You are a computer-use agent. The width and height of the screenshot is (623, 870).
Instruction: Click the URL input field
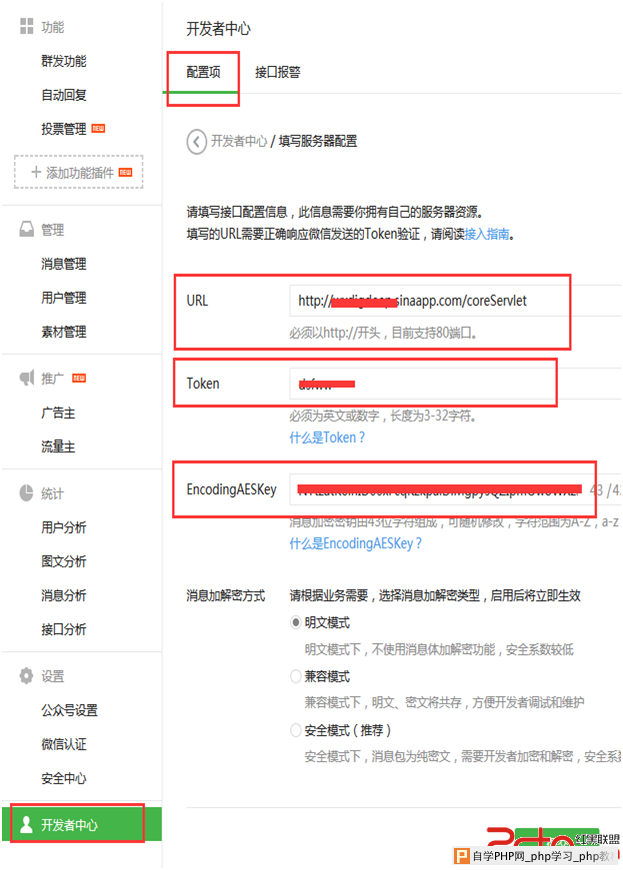point(455,301)
